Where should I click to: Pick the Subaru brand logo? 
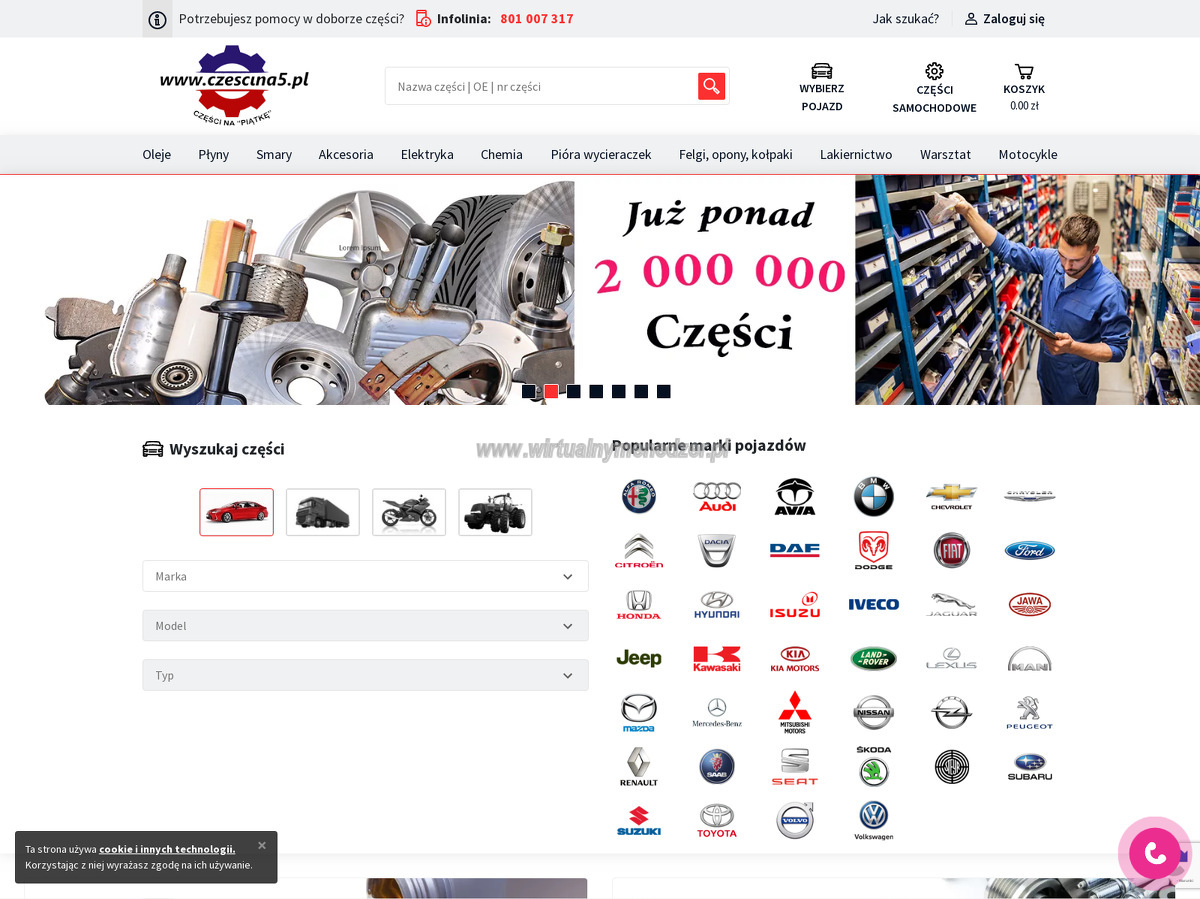pyautogui.click(x=1029, y=766)
